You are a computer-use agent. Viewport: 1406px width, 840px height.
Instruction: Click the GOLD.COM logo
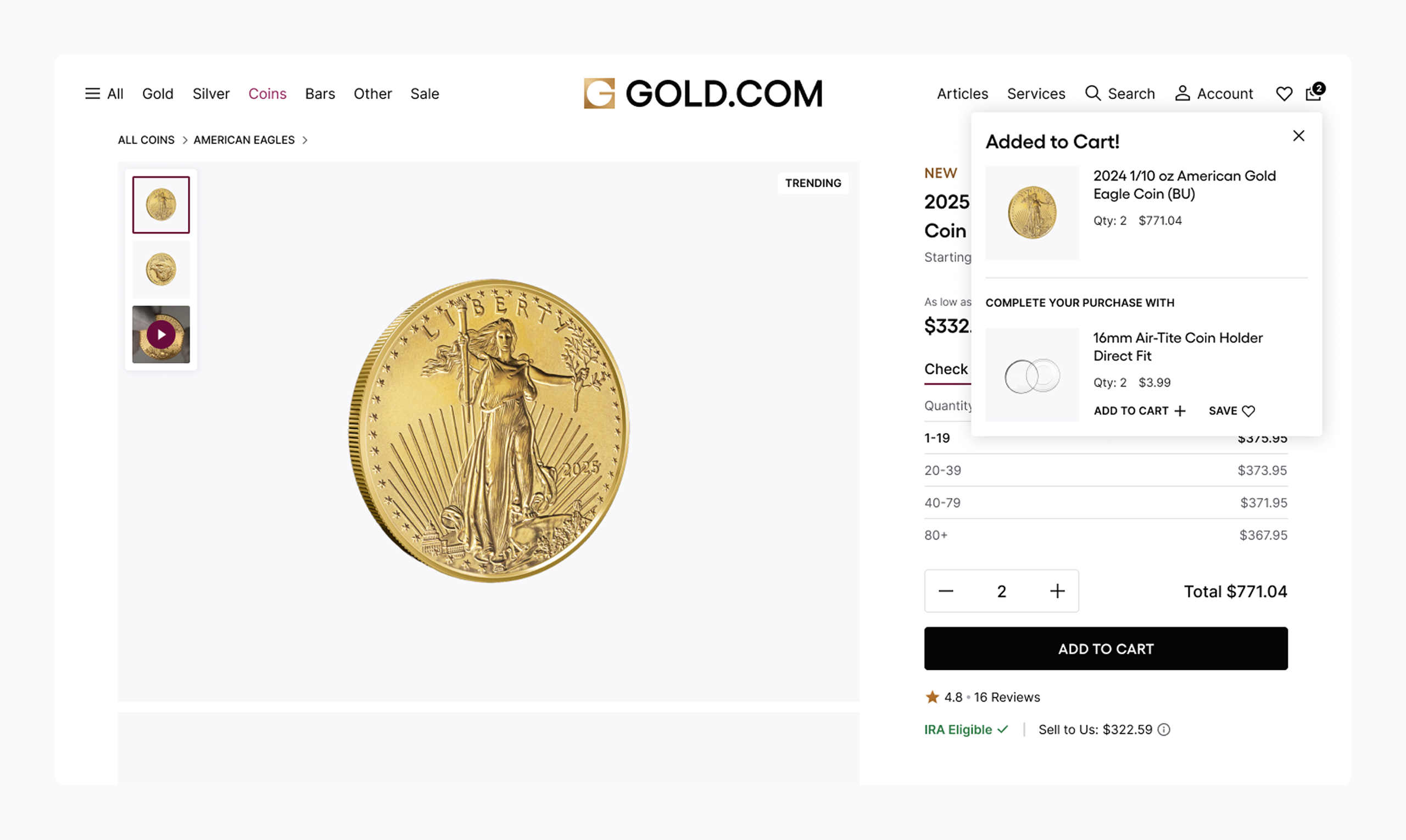(x=702, y=93)
